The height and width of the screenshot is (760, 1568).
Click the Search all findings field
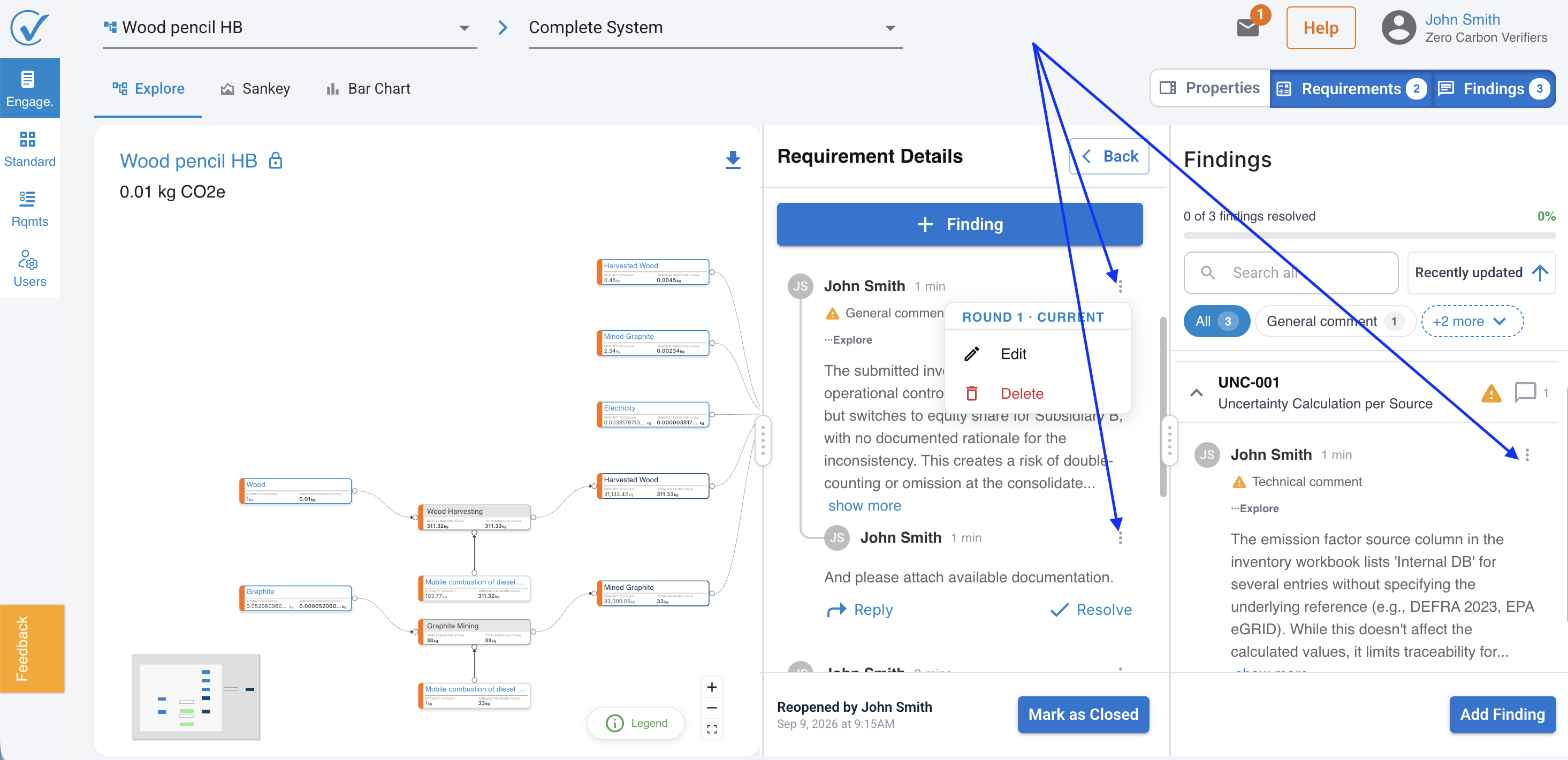point(1290,273)
